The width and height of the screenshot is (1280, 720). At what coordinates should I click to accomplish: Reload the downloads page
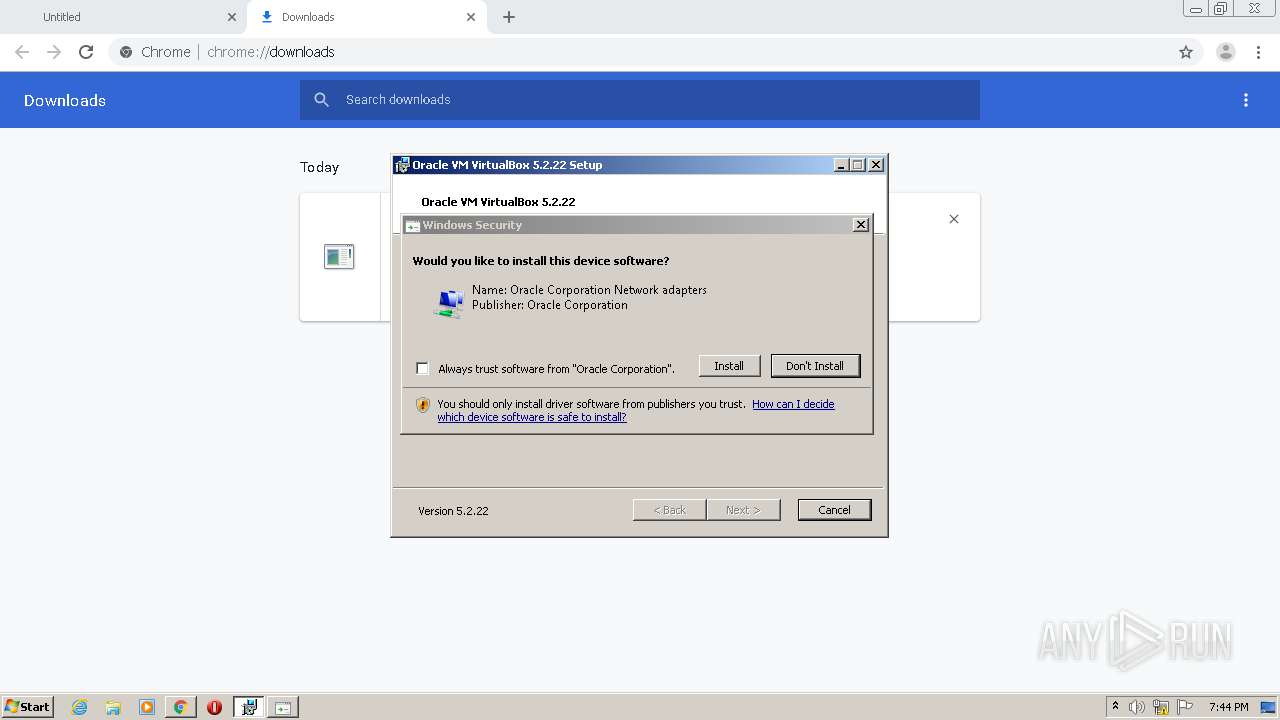point(86,52)
